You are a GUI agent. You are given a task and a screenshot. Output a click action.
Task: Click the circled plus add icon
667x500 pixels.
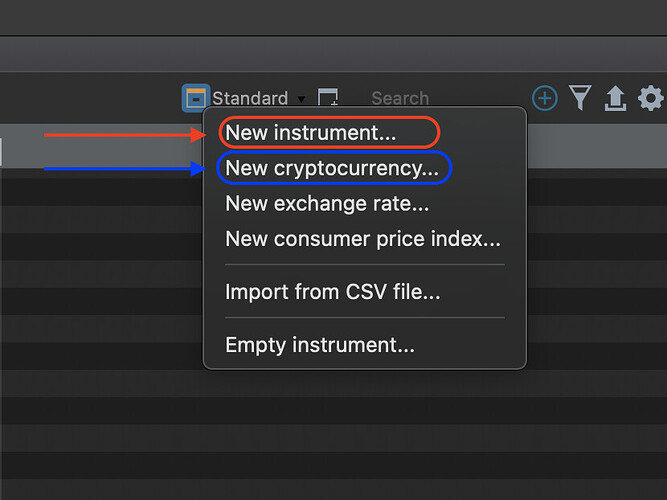(x=544, y=98)
